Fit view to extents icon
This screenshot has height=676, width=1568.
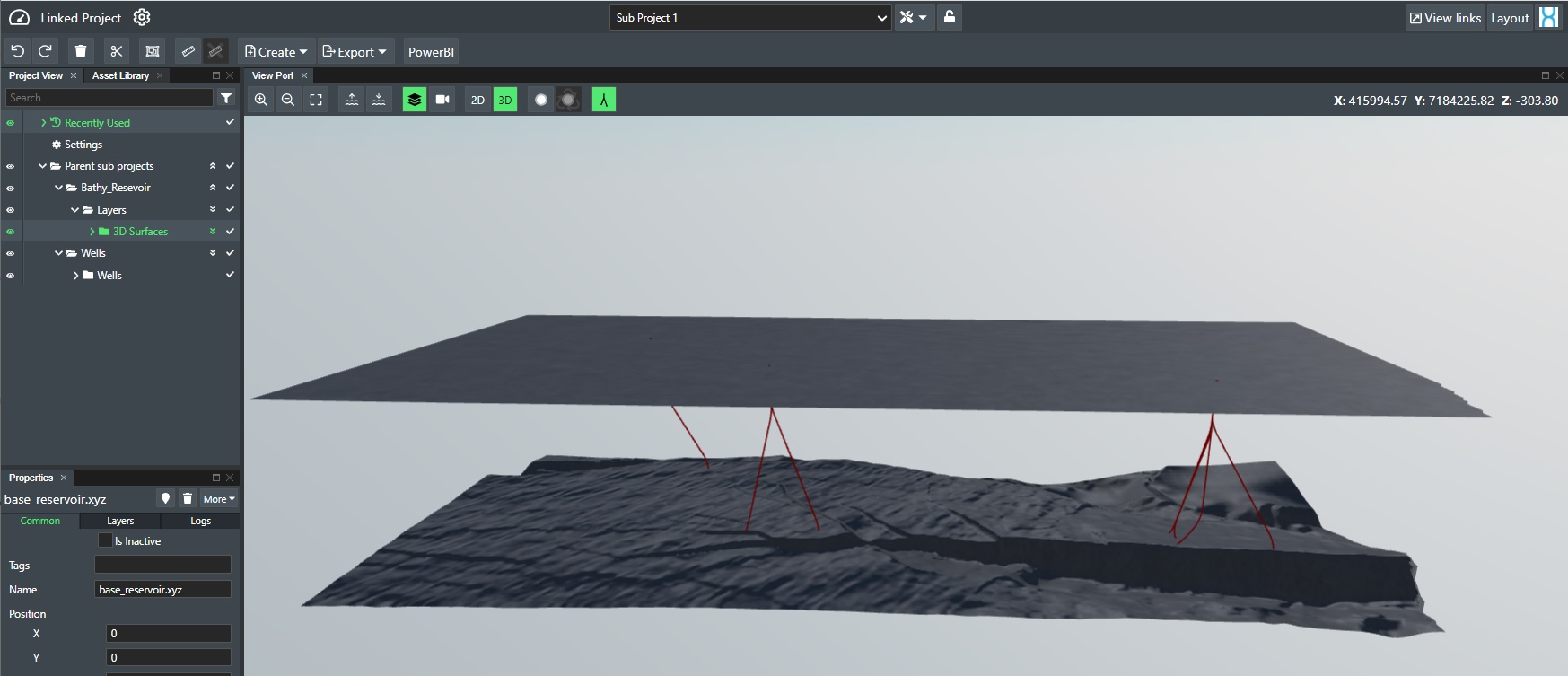coord(316,100)
